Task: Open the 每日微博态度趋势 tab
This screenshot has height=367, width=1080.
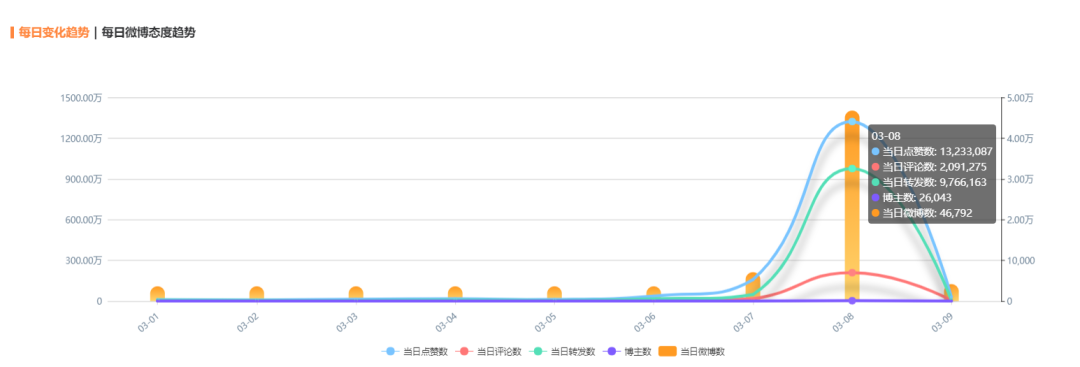Action: [148, 32]
